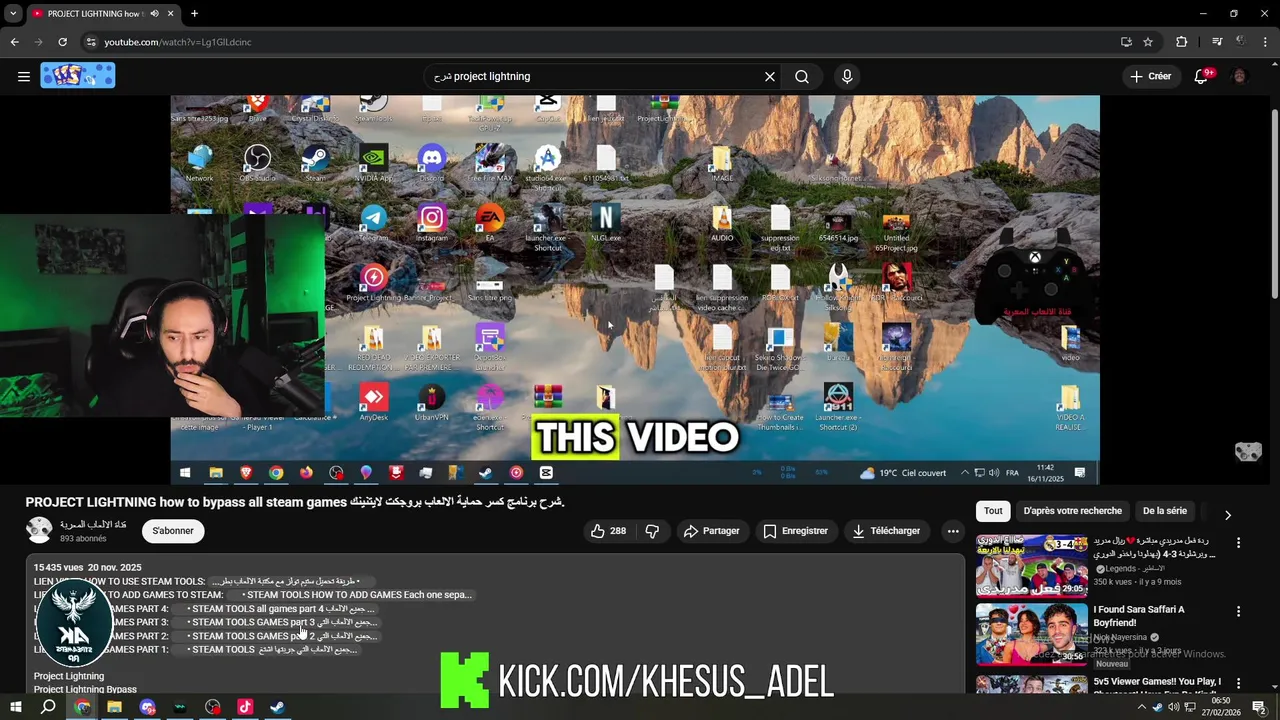Visit the Nick Nayersina channel link
The width and height of the screenshot is (1280, 720).
[x=1121, y=637]
